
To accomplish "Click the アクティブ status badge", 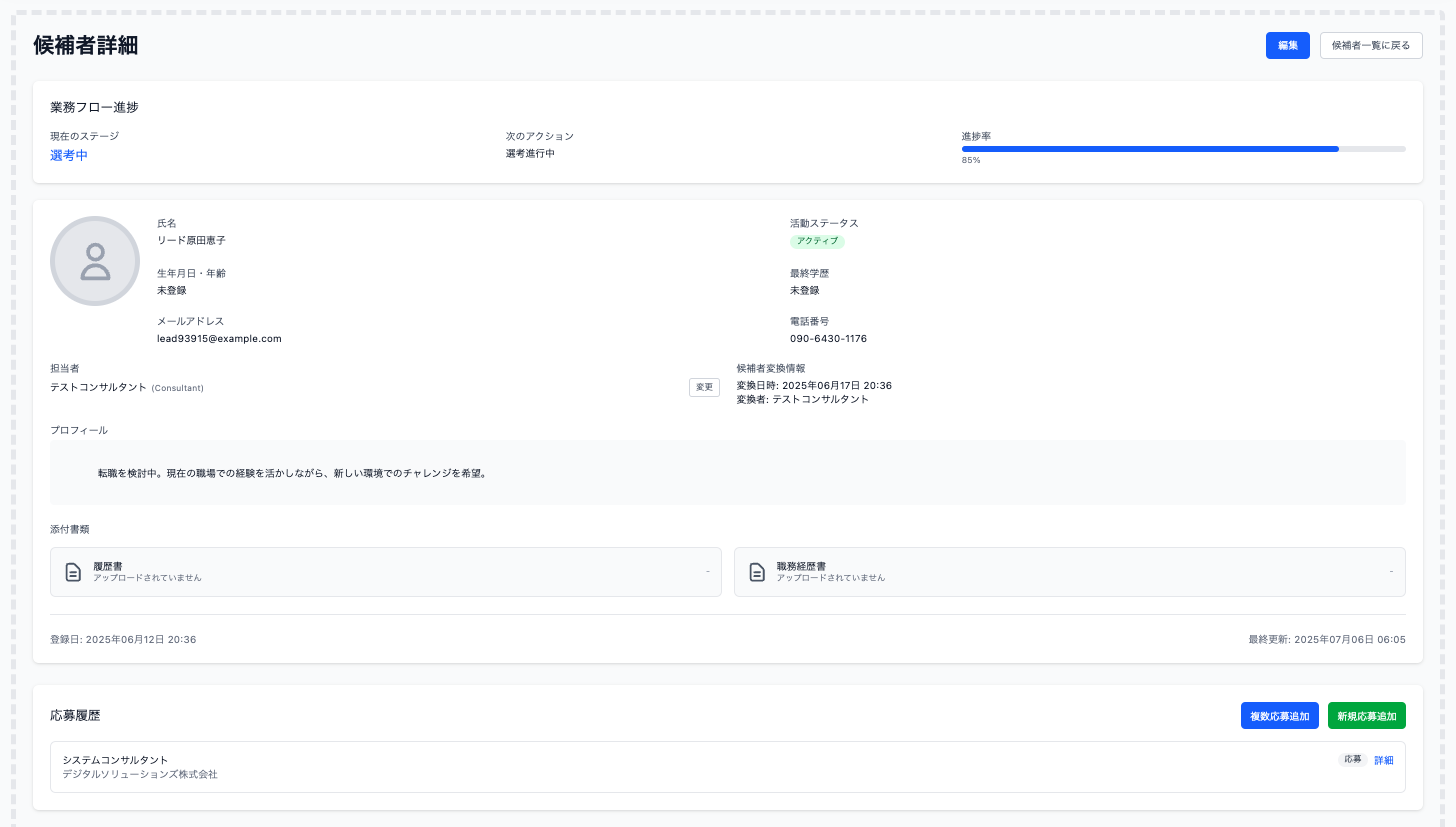I will tap(817, 241).
